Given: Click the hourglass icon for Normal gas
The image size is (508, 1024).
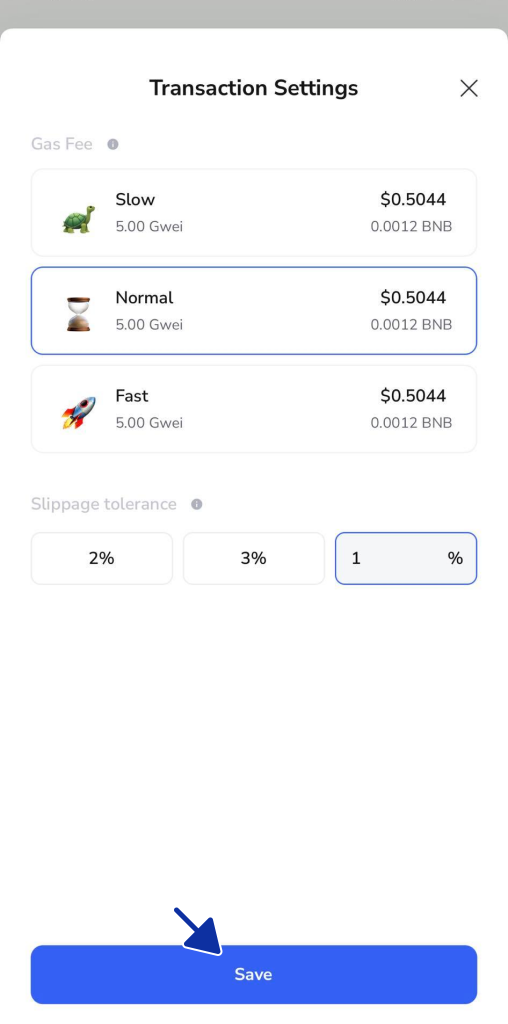Looking at the screenshot, I should point(78,314).
